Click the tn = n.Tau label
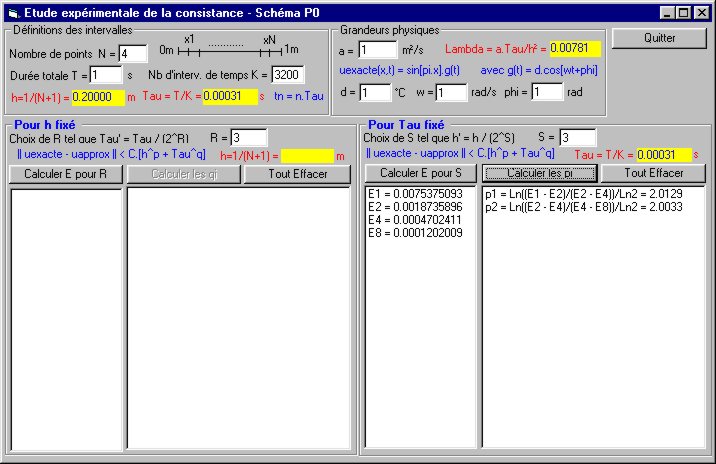 pos(299,96)
